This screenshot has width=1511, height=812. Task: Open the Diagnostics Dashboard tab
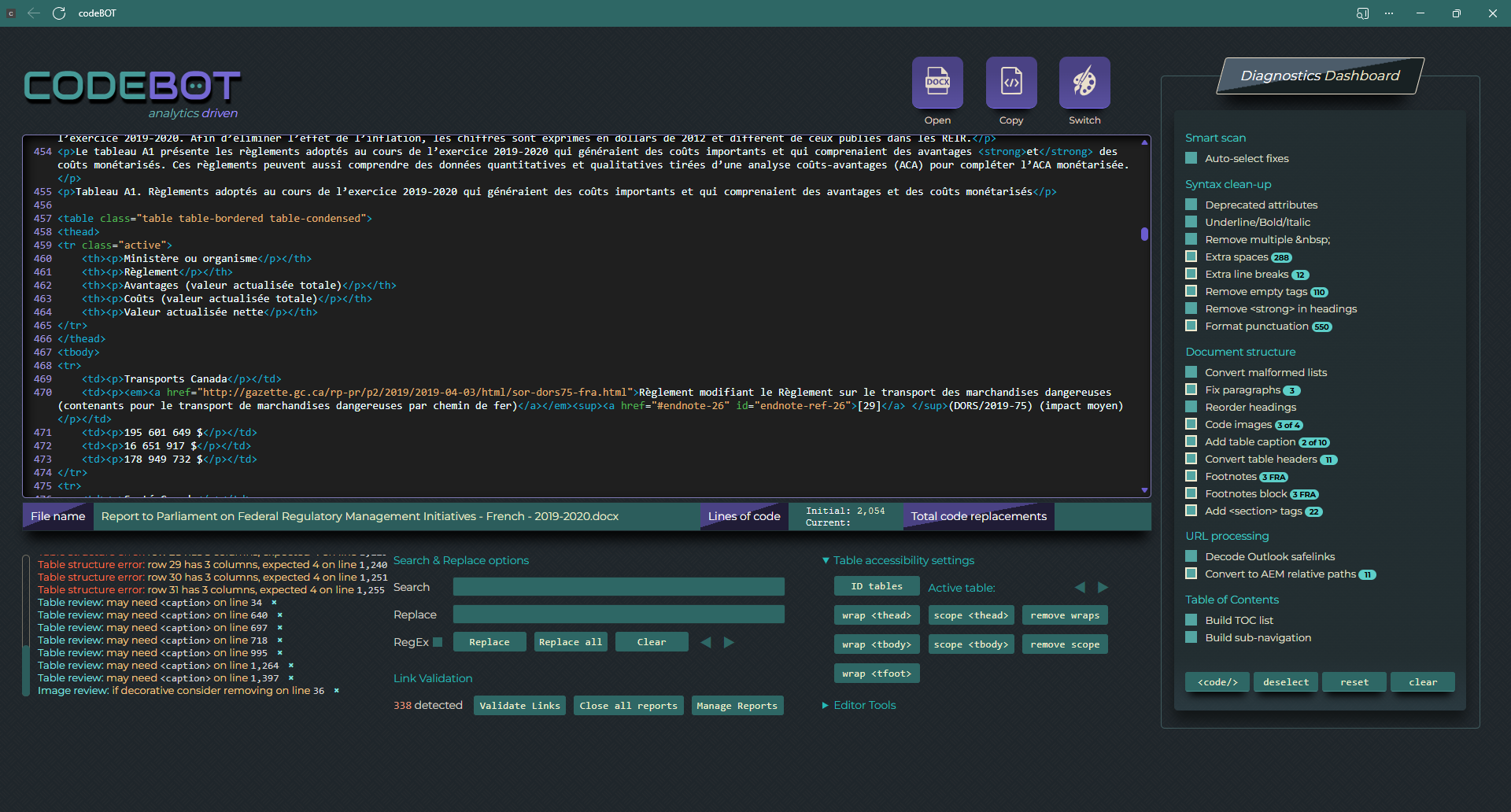(1320, 76)
